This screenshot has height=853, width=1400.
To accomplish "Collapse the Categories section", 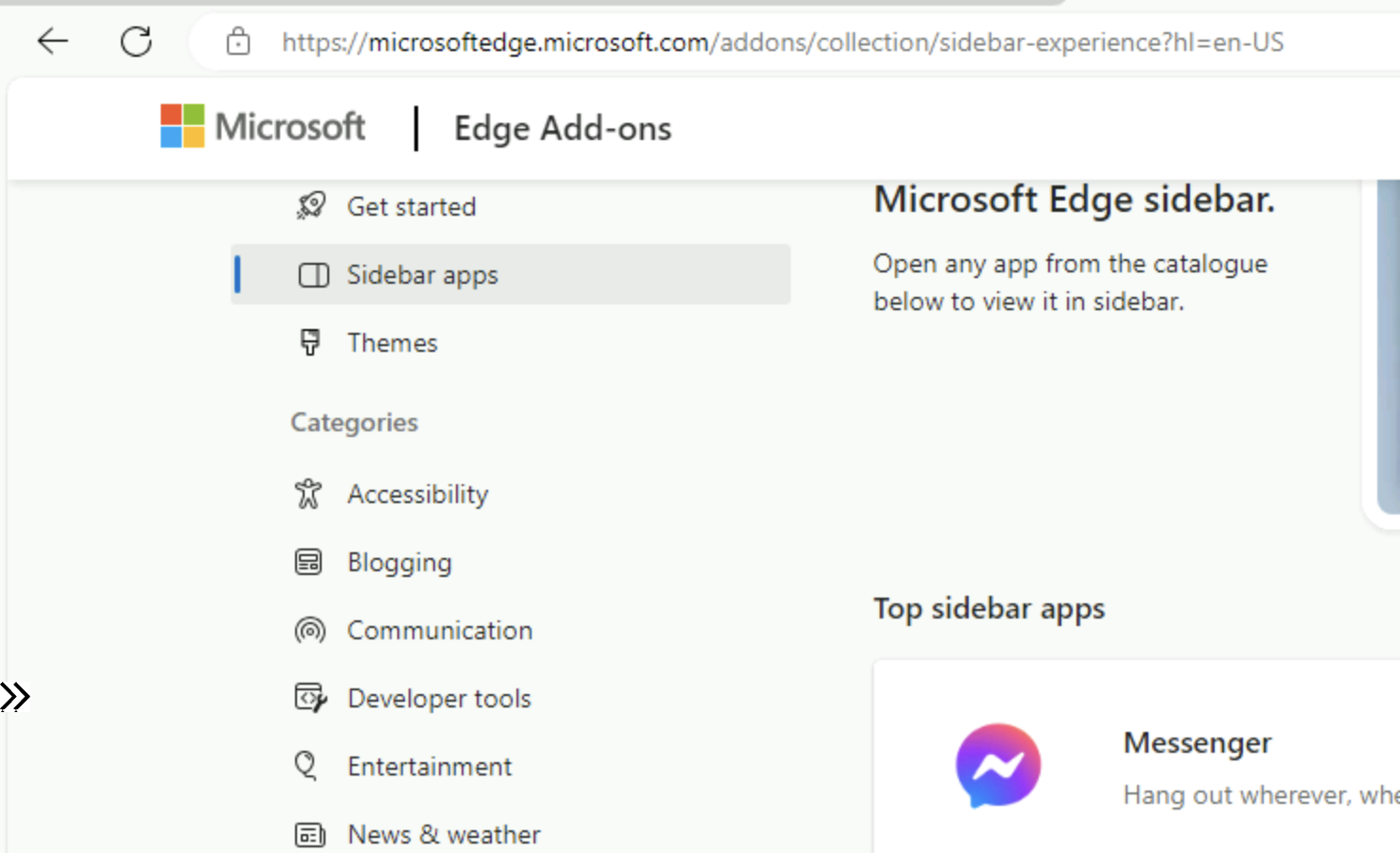I will 354,422.
